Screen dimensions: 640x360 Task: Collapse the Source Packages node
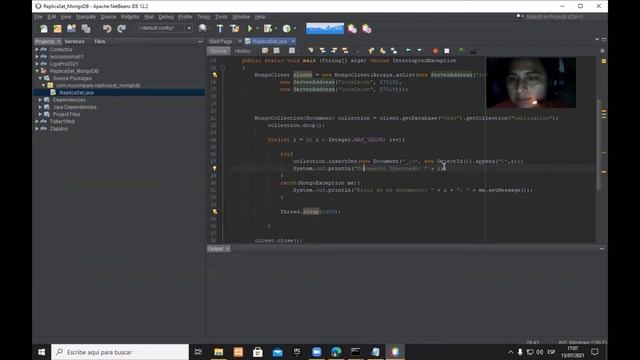pyautogui.click(x=40, y=78)
